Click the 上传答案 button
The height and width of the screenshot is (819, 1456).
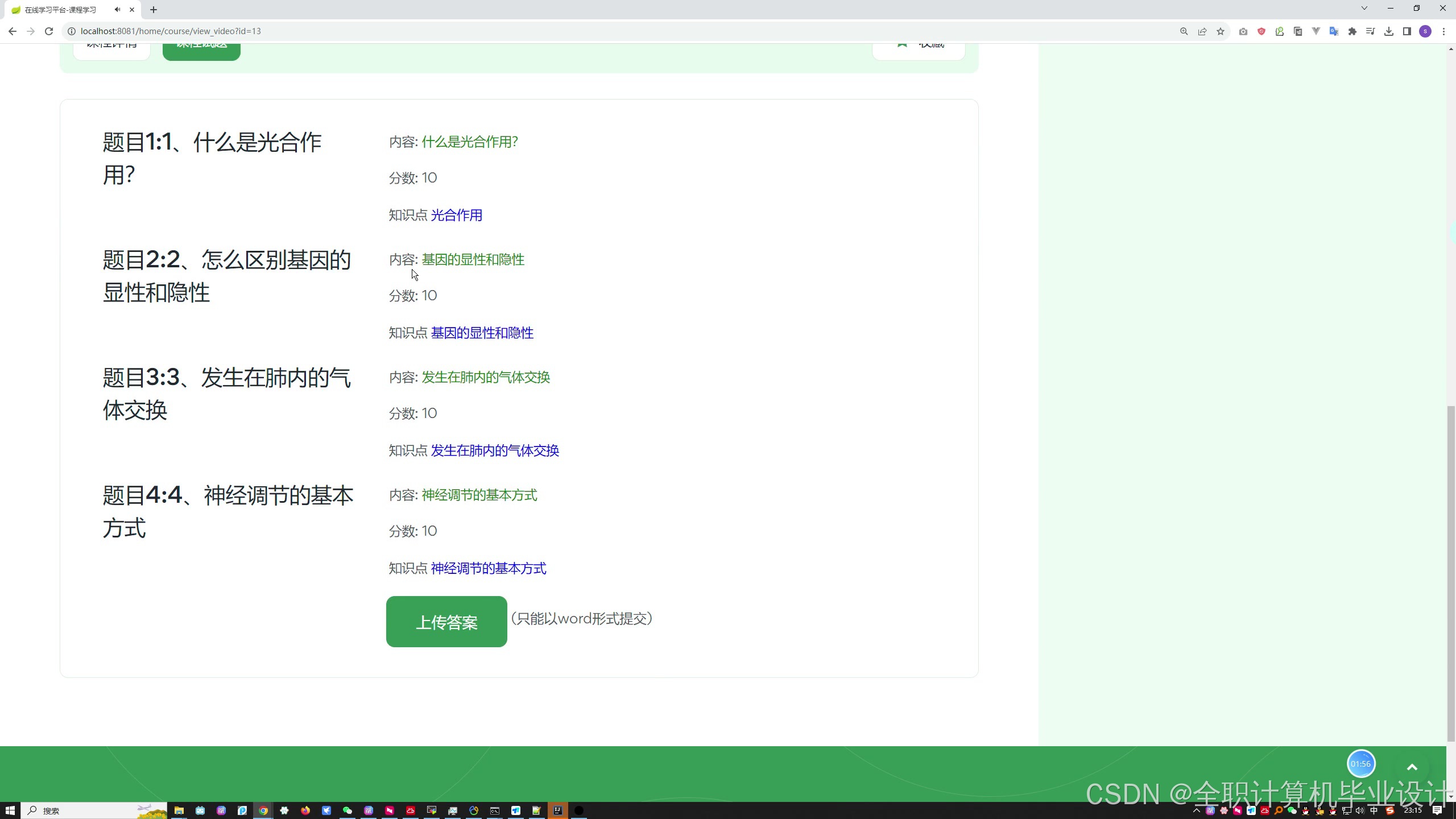click(446, 622)
